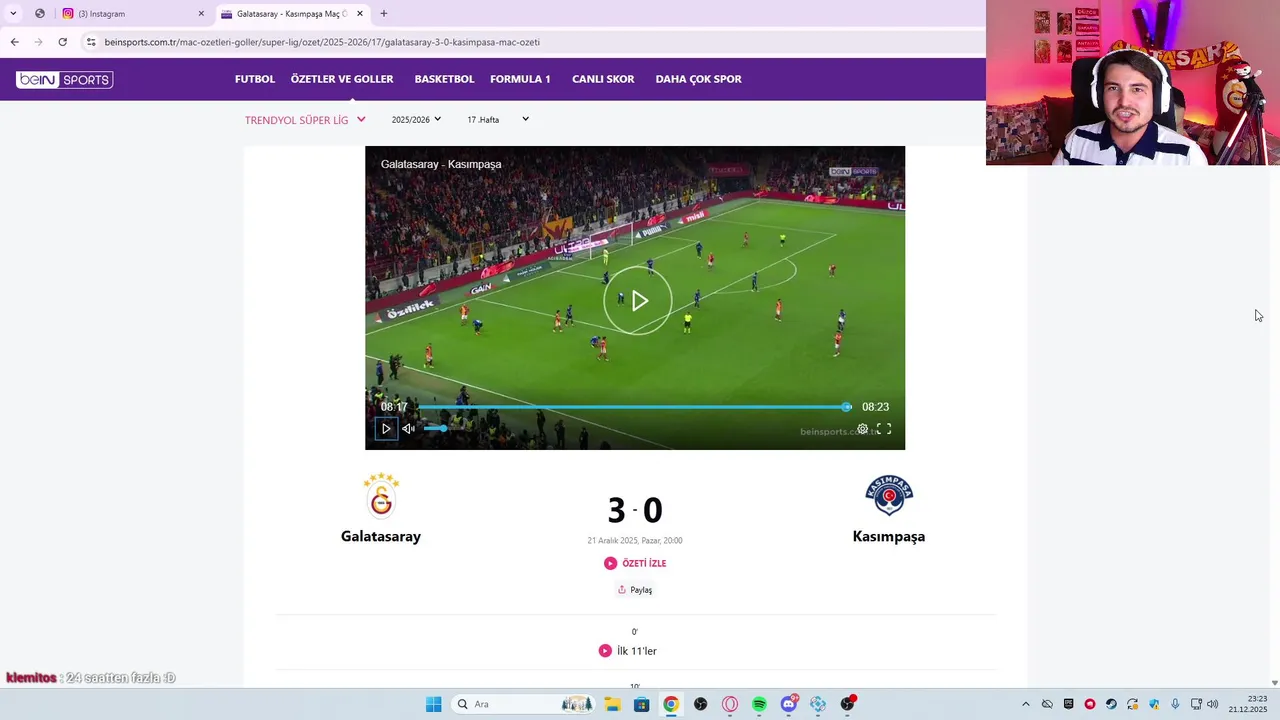Open the FORMULA 1 section
This screenshot has height=720, width=1280.
click(x=520, y=79)
